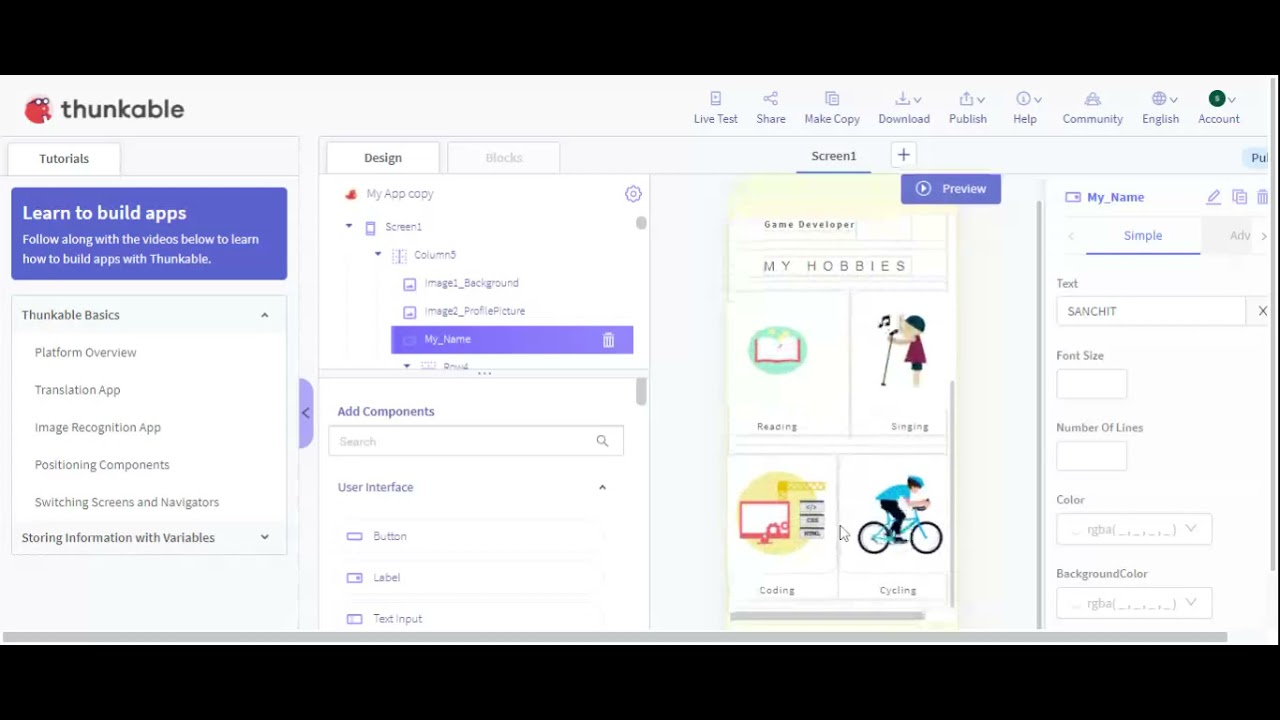Open the text Color picker
The height and width of the screenshot is (720, 1280).
1134,529
